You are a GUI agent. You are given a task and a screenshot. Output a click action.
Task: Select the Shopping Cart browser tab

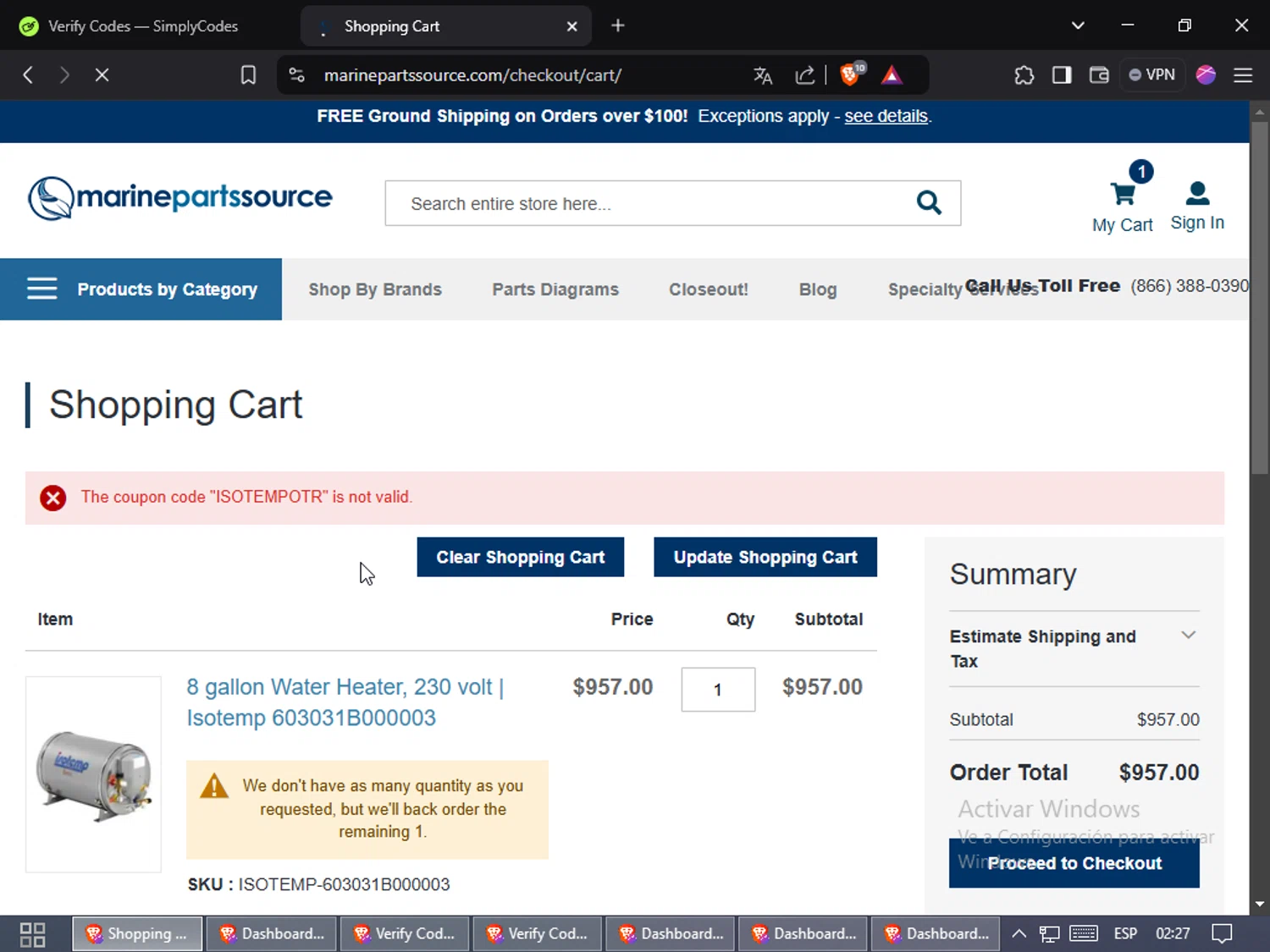445,26
